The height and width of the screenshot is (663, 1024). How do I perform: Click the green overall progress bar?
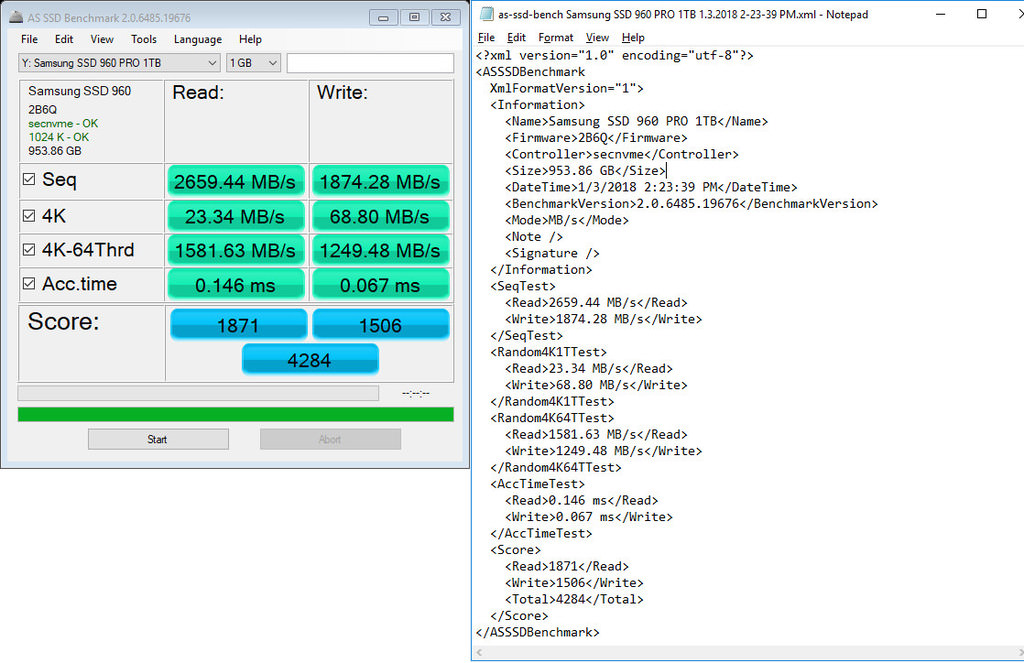point(236,414)
